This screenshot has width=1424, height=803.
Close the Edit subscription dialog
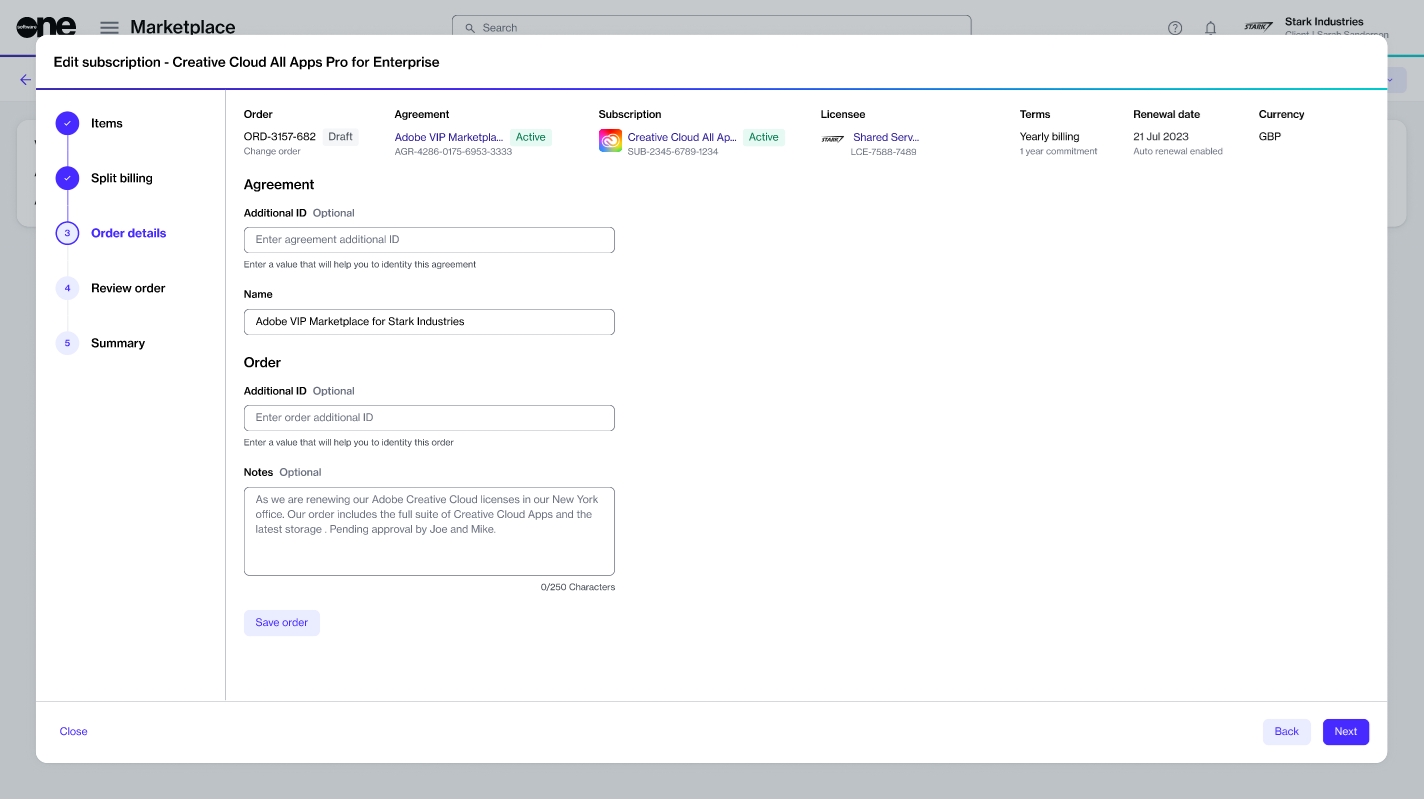tap(73, 732)
